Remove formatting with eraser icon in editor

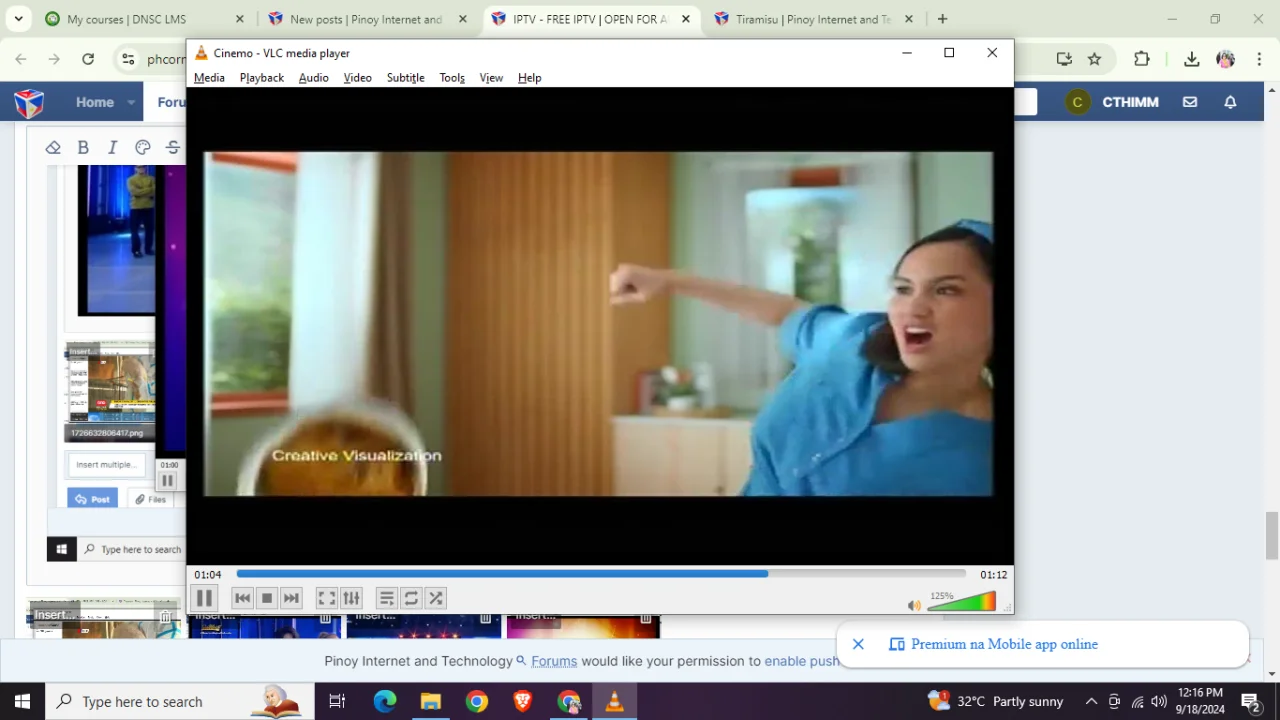(53, 147)
